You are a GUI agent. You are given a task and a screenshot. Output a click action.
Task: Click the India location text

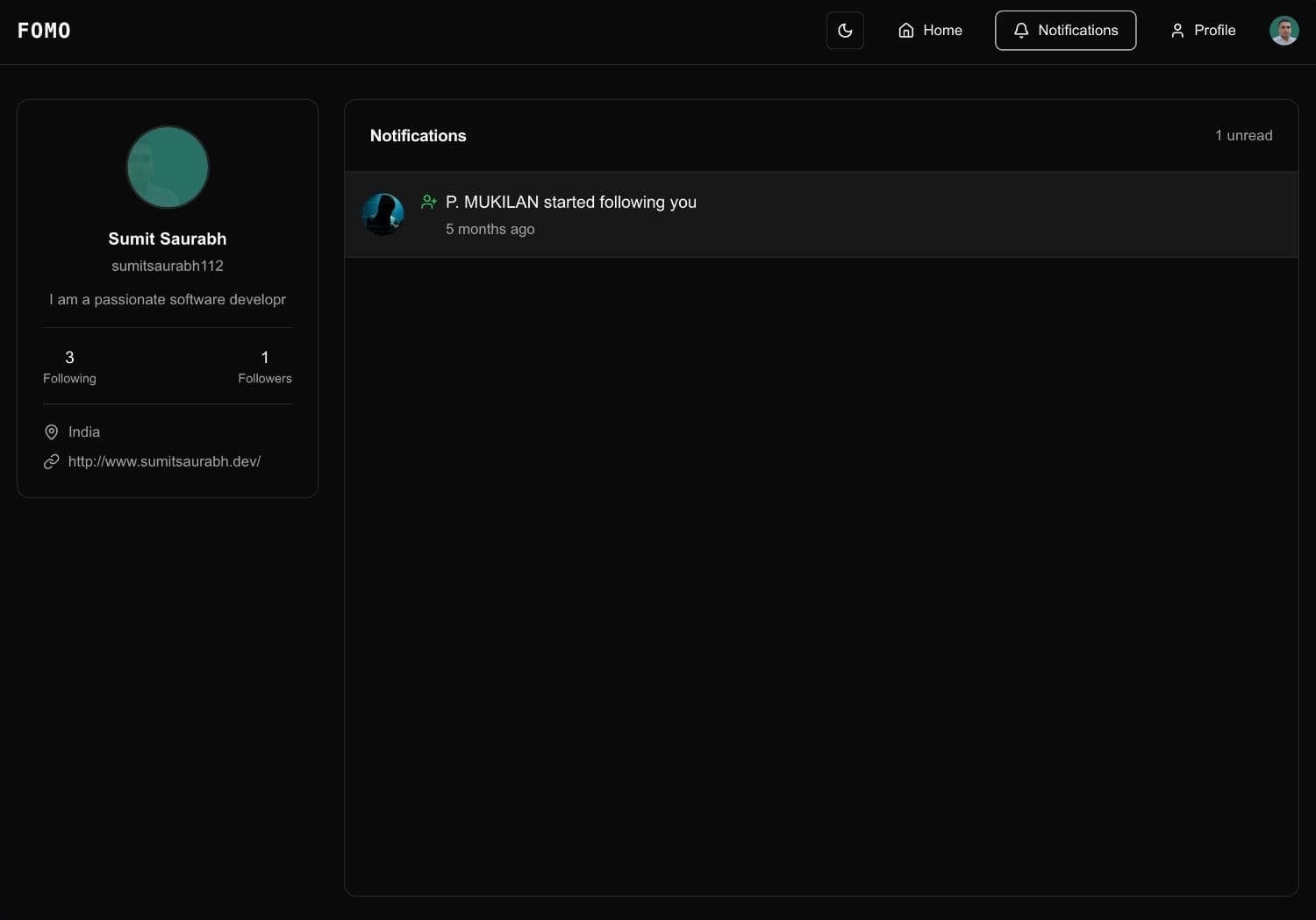point(84,432)
